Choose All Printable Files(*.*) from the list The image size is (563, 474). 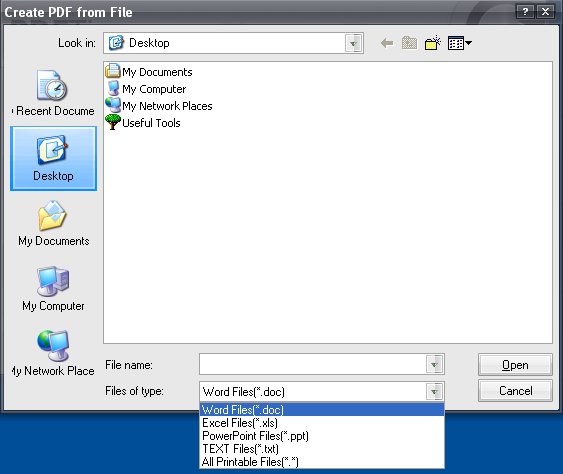[x=322, y=462]
